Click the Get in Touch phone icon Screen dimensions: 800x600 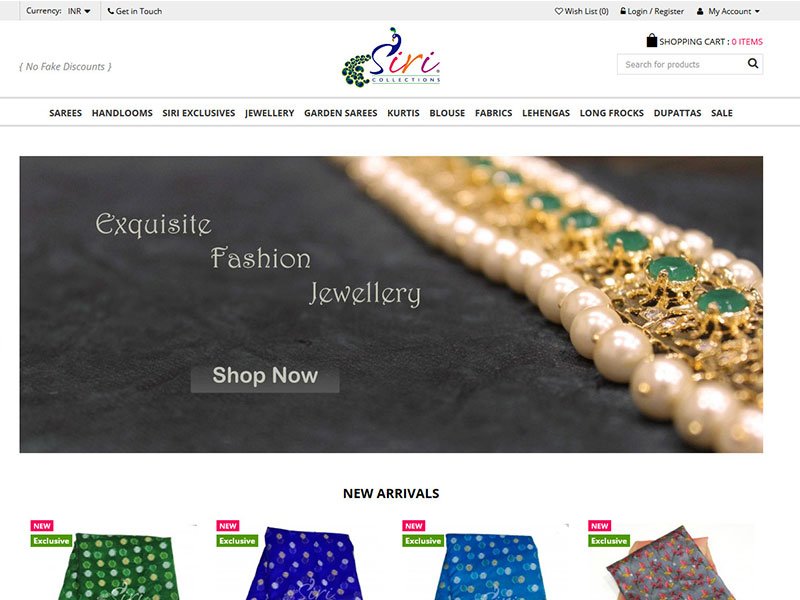111,11
